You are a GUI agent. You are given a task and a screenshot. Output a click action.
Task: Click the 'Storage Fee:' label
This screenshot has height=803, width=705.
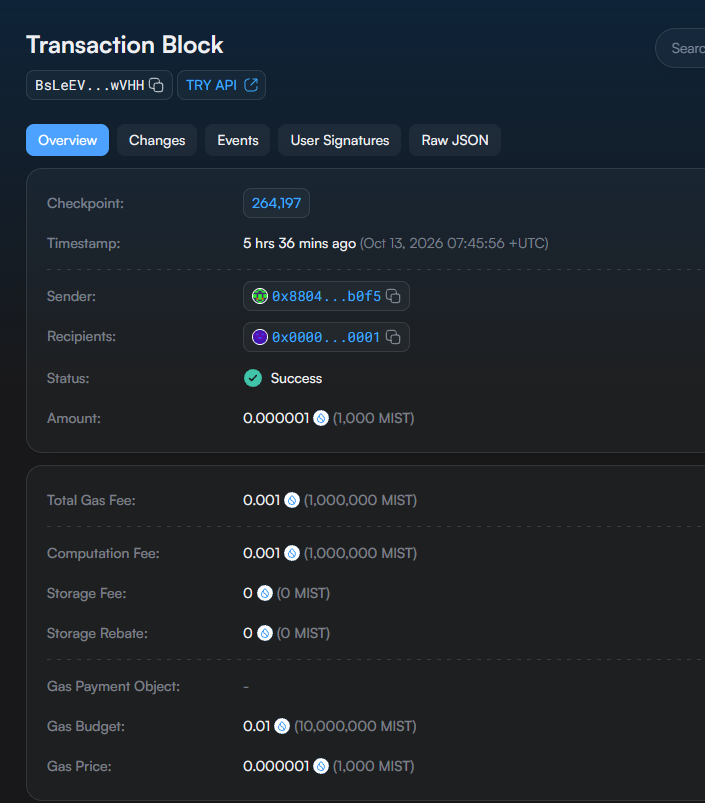[87, 594]
